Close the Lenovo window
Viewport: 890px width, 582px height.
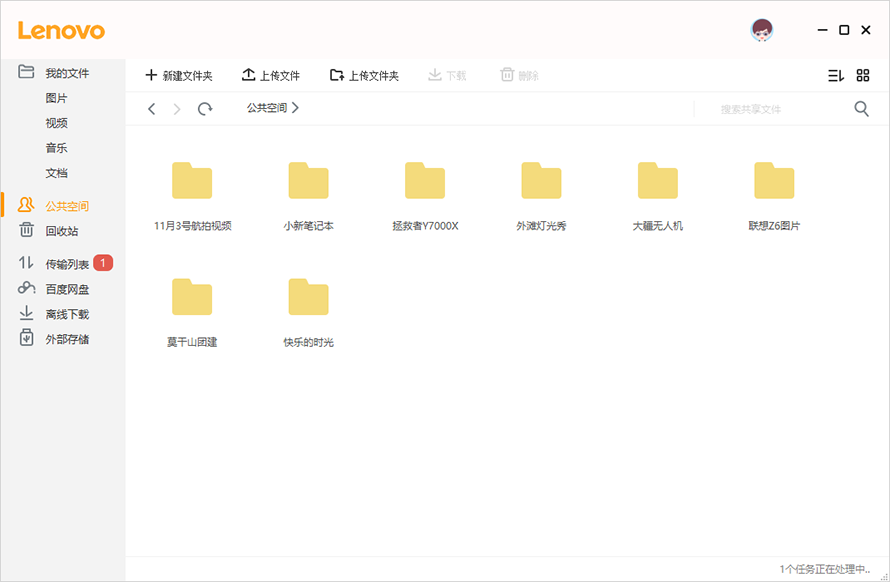click(x=866, y=30)
